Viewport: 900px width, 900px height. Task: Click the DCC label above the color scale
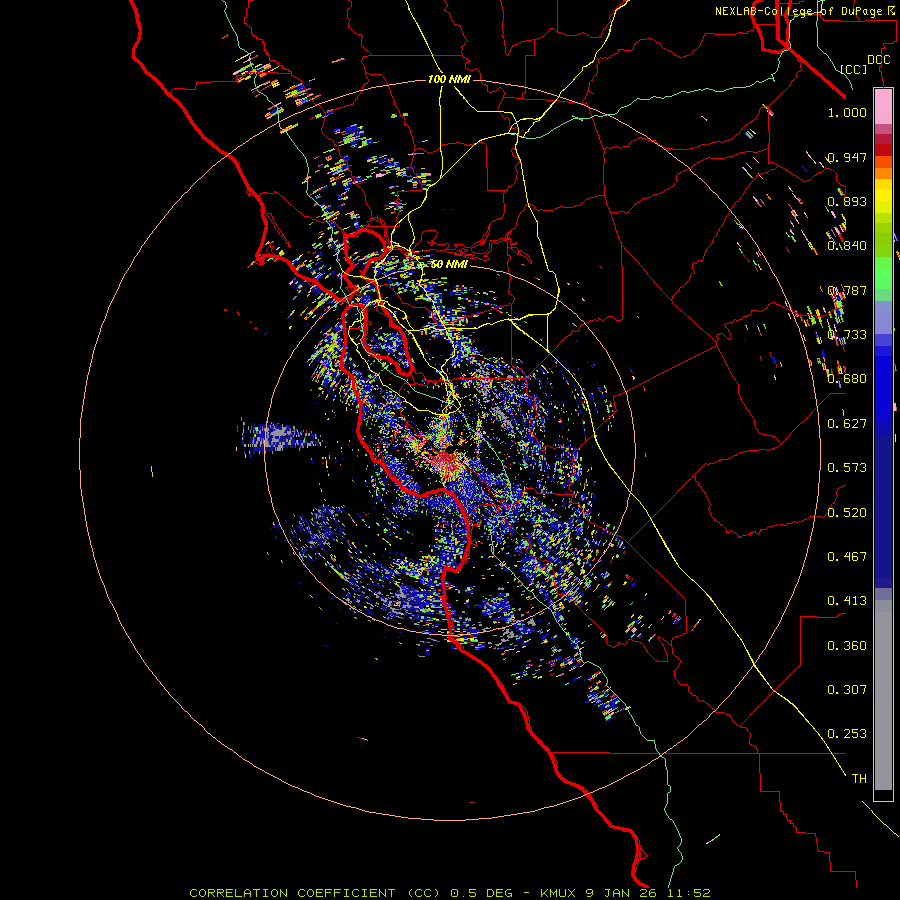[878, 60]
